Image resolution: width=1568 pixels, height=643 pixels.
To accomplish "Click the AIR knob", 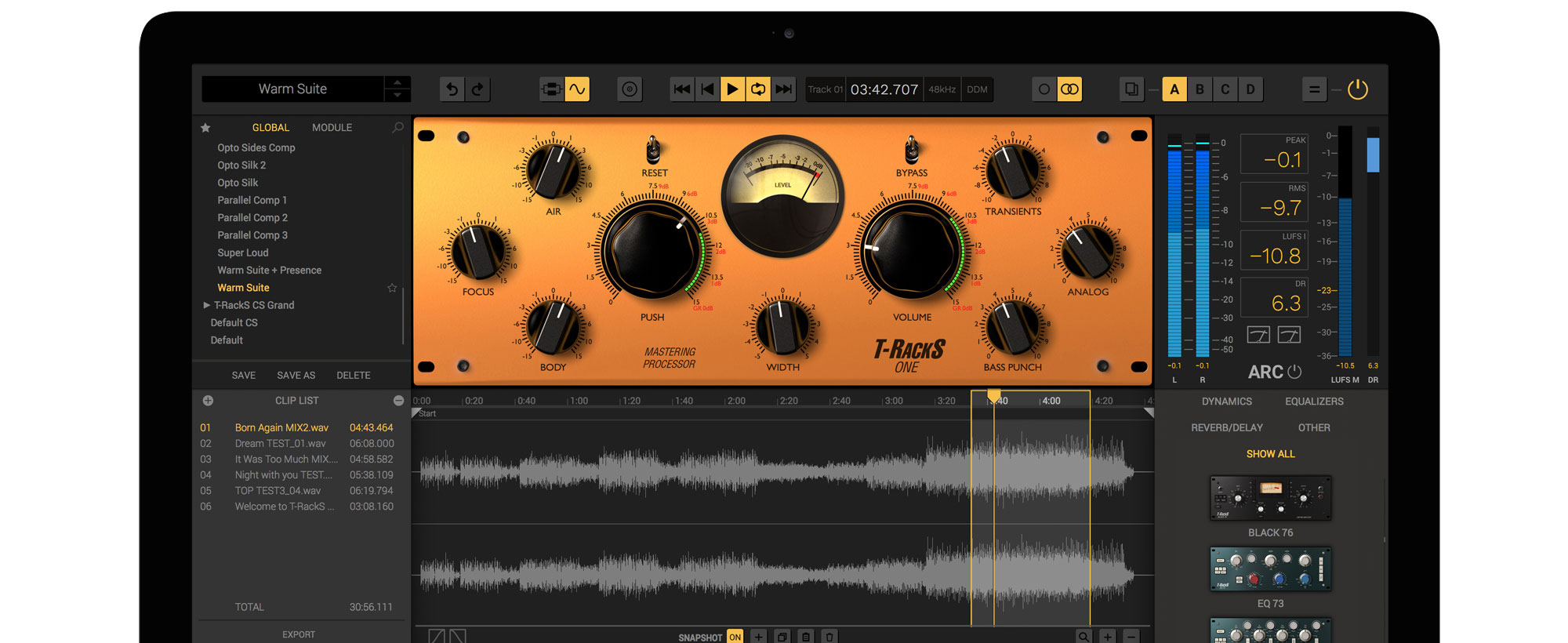I will click(554, 171).
